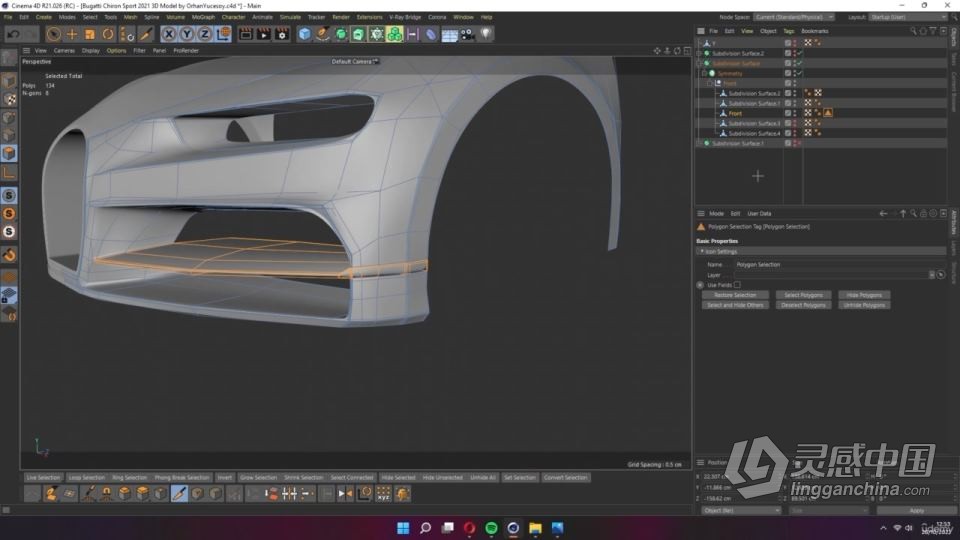This screenshot has height=540, width=960.
Task: Toggle layer checkbox for Front object
Action: [788, 113]
